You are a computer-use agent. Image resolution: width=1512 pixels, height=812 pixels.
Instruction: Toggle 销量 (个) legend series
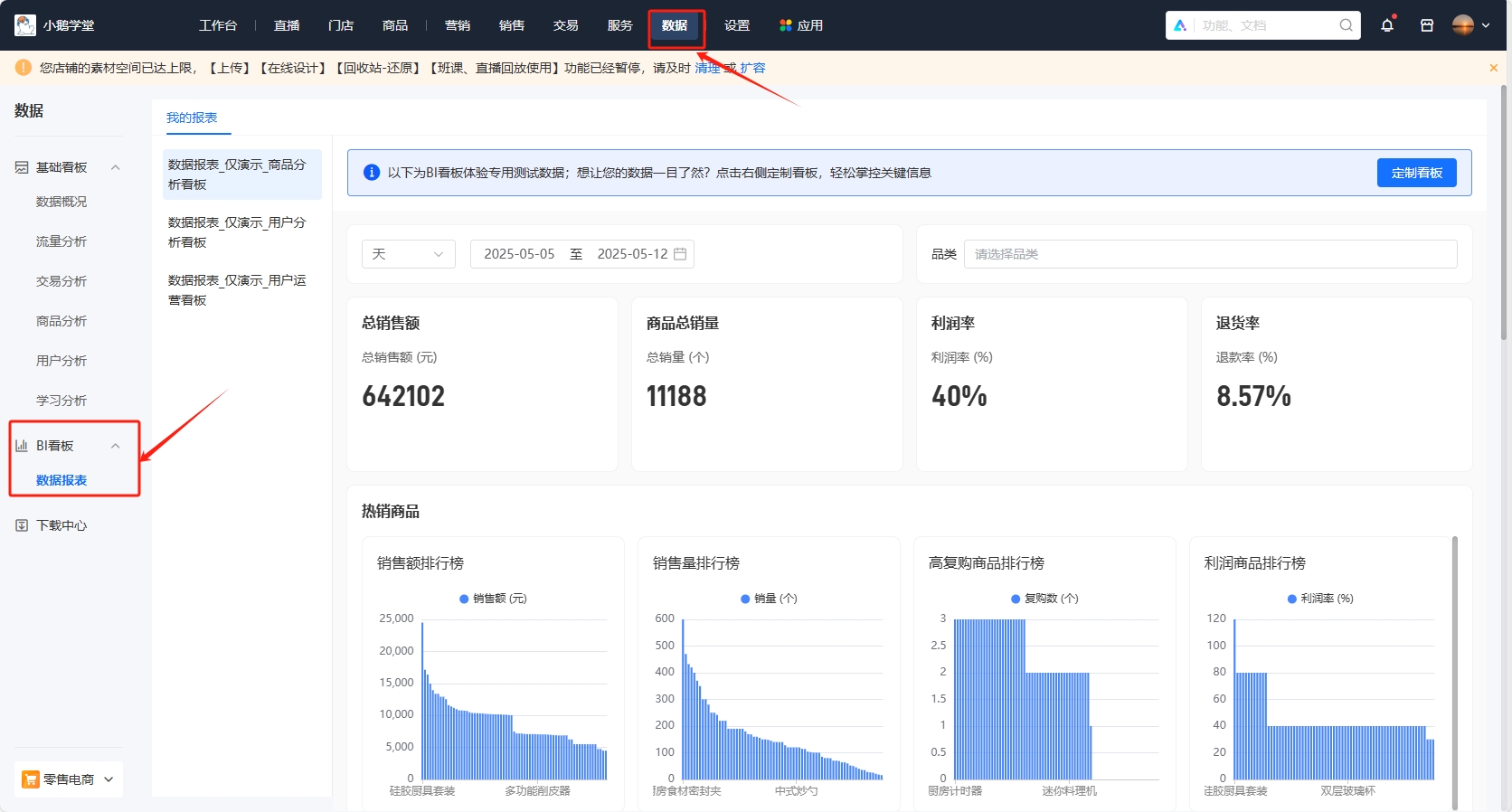point(769,599)
